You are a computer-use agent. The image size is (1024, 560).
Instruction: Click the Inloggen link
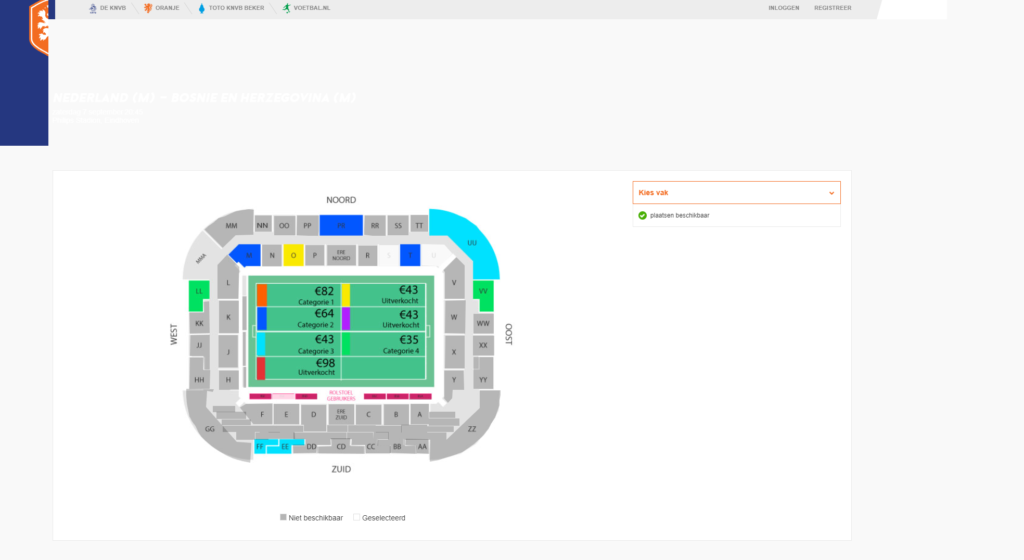pyautogui.click(x=783, y=8)
